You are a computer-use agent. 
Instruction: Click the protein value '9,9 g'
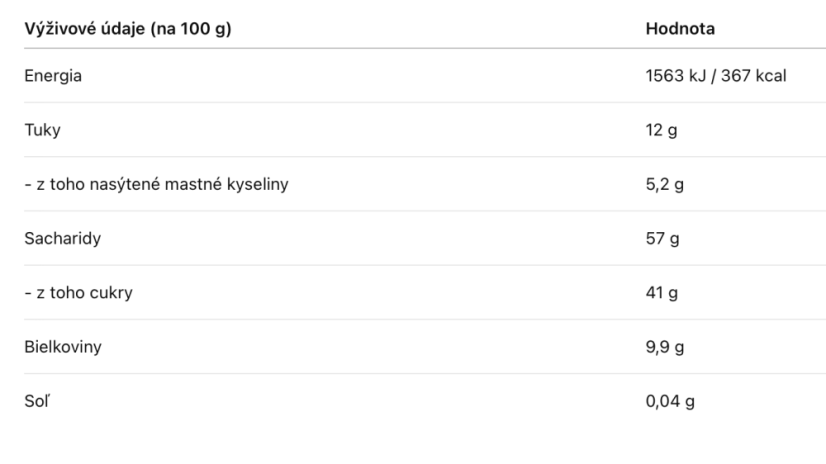665,347
